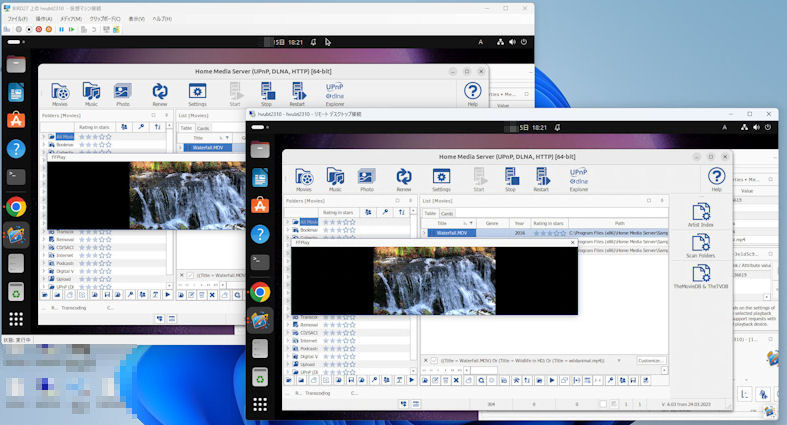The width and height of the screenshot is (787, 425).
Task: Select the Waterfall.MOV row in virtual machine window
Action: (208, 148)
